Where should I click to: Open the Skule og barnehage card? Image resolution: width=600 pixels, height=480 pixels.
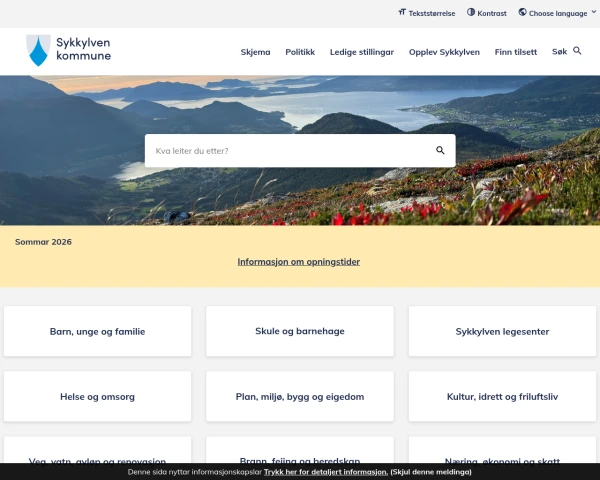[x=300, y=331]
